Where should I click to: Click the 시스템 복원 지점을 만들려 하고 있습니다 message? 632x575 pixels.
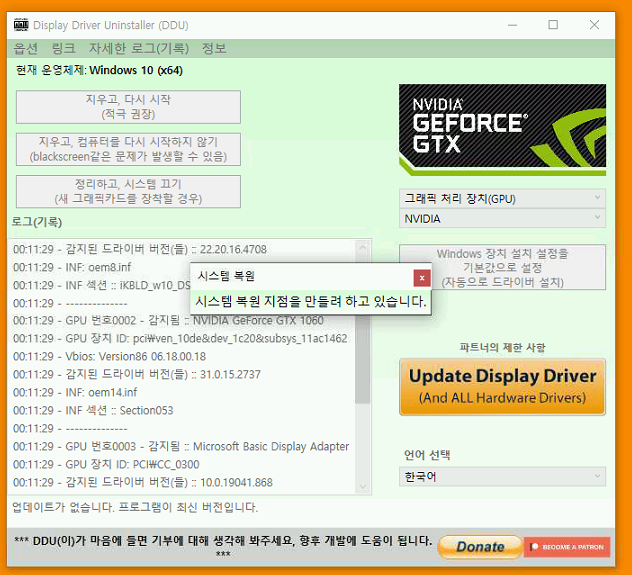(x=311, y=301)
